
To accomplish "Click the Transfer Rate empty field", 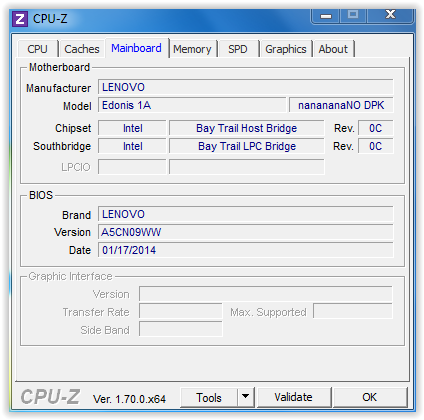I will (181, 312).
